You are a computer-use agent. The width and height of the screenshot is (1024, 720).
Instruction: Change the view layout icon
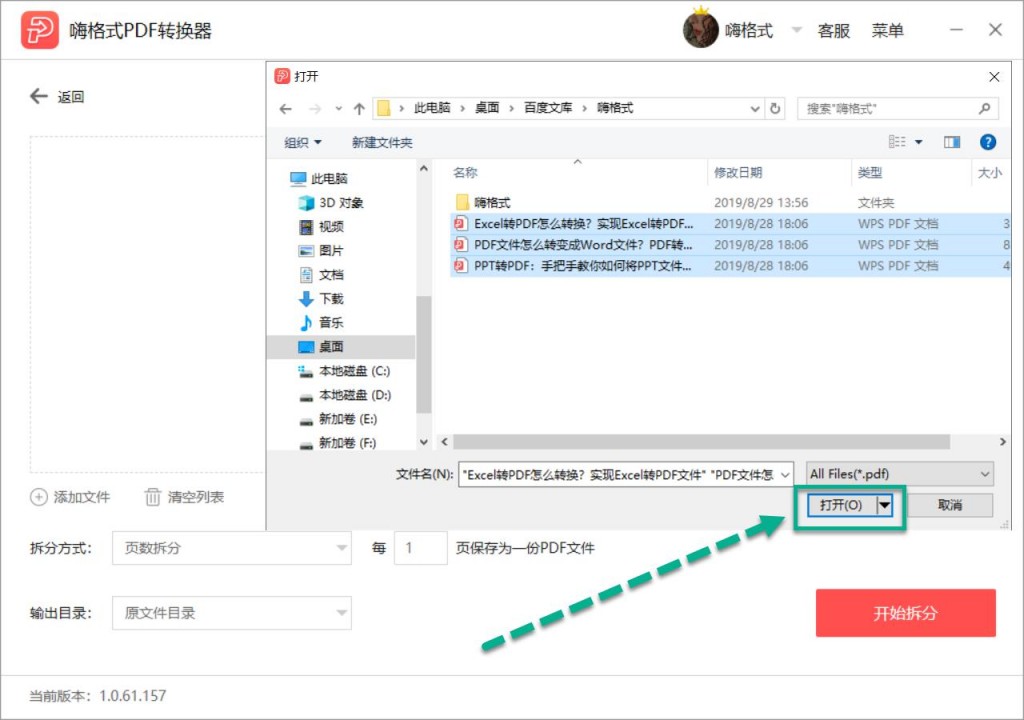pyautogui.click(x=897, y=142)
